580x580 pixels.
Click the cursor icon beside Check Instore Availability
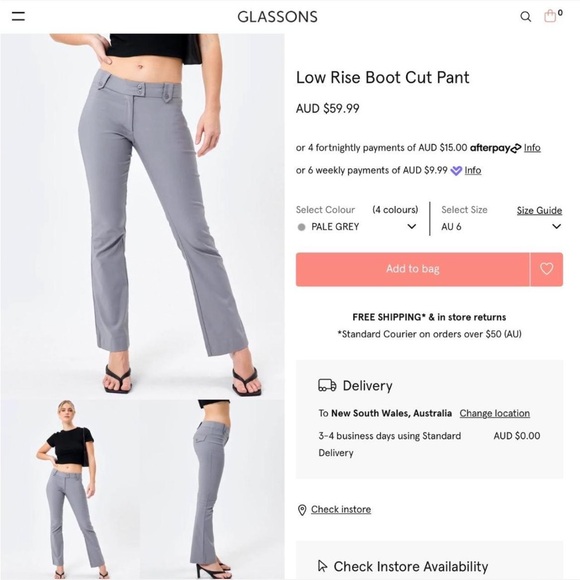click(323, 566)
